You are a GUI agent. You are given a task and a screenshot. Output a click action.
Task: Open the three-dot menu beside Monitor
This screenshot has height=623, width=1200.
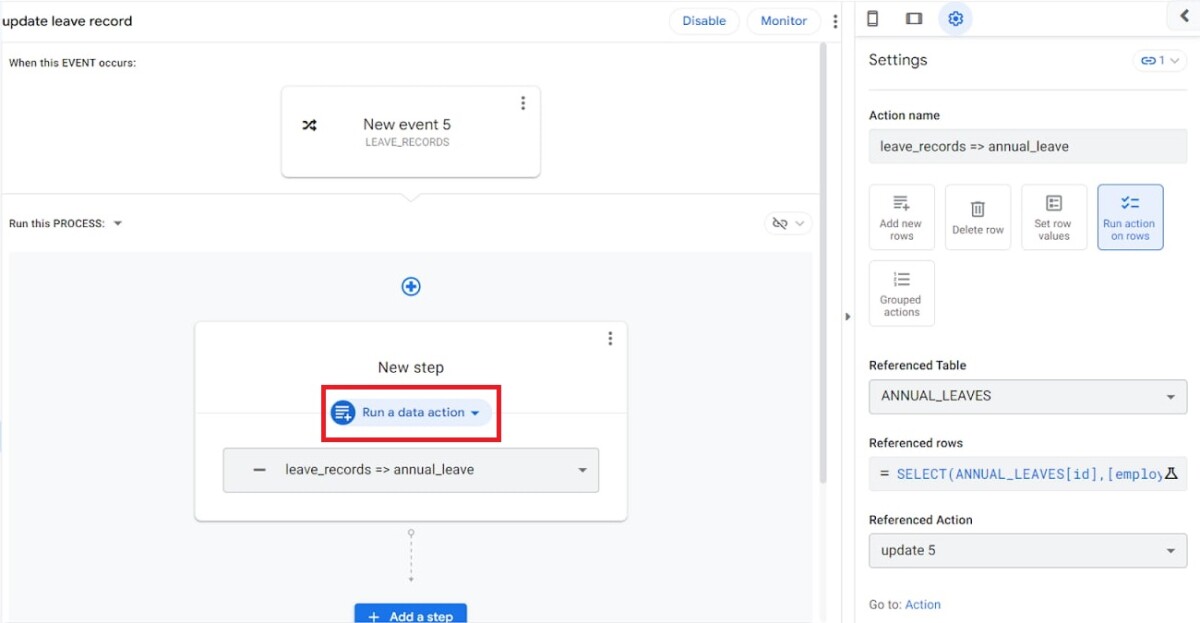[835, 20]
